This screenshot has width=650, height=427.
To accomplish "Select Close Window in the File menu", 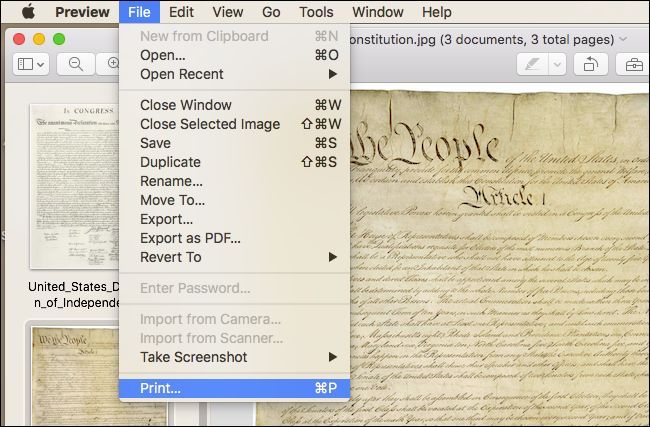I will click(x=234, y=105).
